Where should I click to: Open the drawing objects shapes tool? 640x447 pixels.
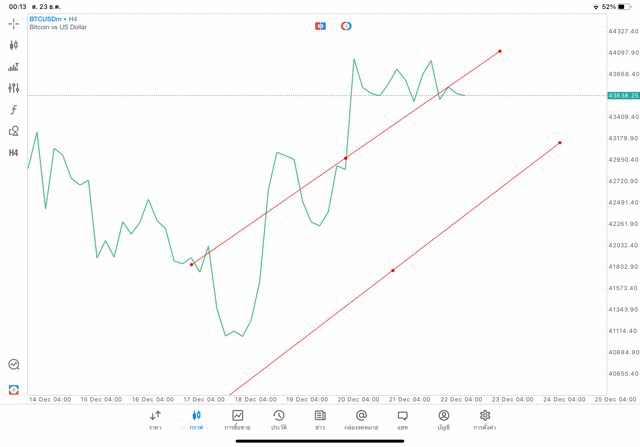(x=14, y=131)
